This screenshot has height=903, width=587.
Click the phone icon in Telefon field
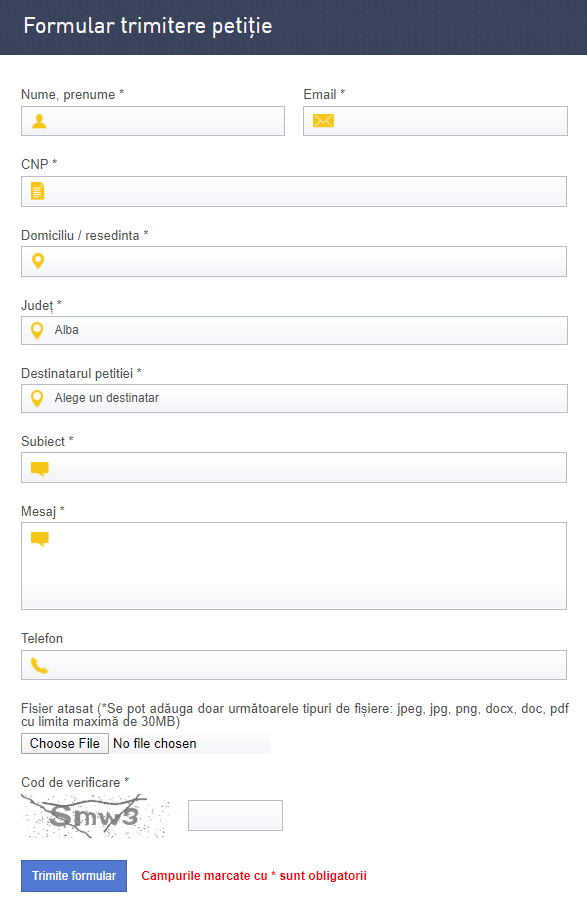click(39, 666)
